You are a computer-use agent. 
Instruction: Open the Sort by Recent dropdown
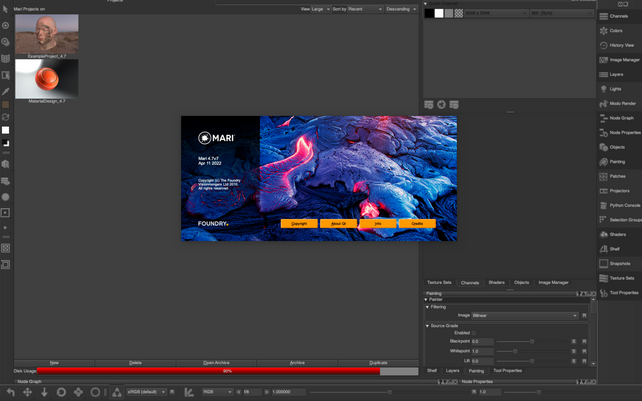coord(360,9)
